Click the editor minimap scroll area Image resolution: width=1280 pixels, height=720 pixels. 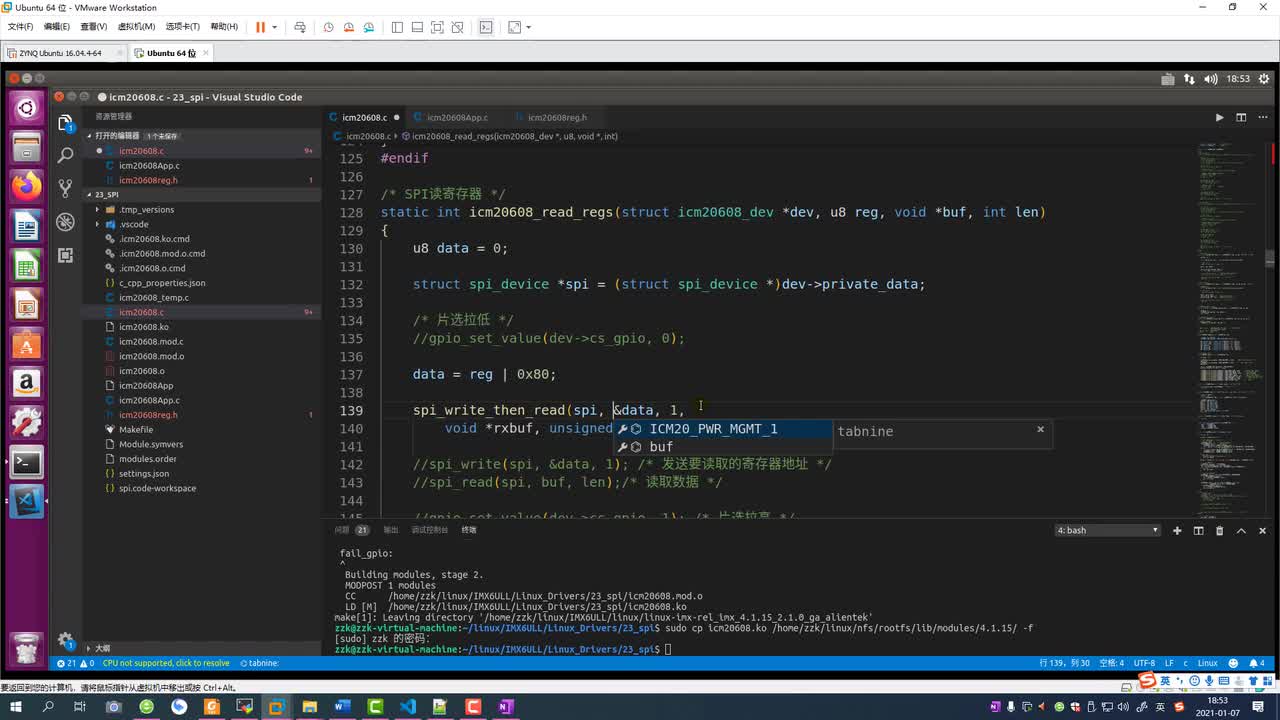[1231, 330]
